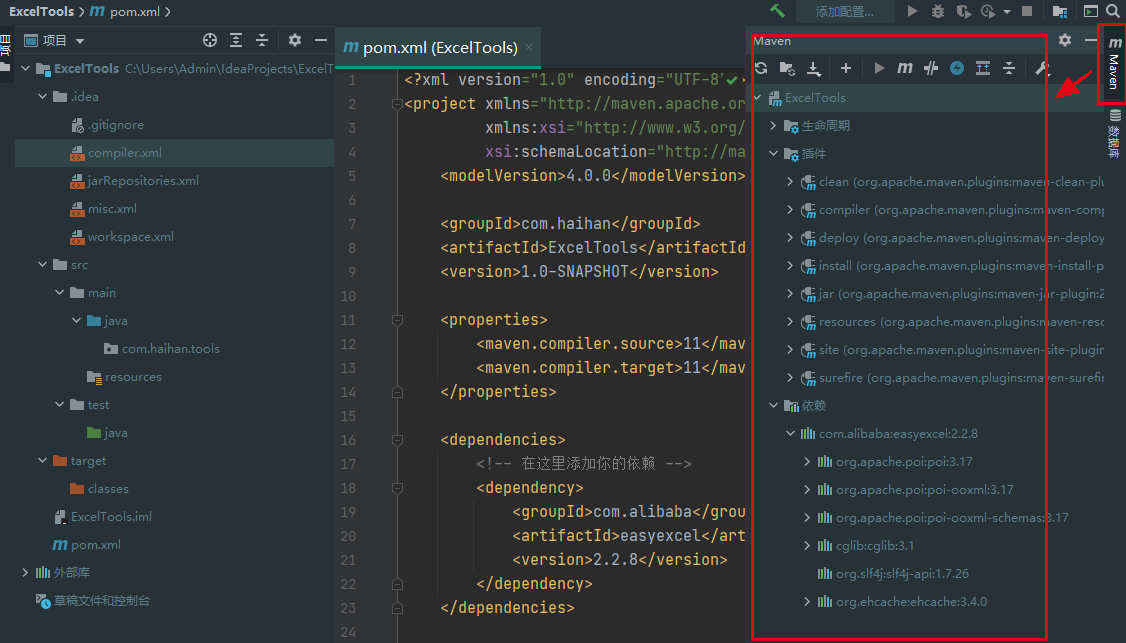Expand the 生命周期 lifecycle node
This screenshot has width=1126, height=643.
(x=773, y=126)
